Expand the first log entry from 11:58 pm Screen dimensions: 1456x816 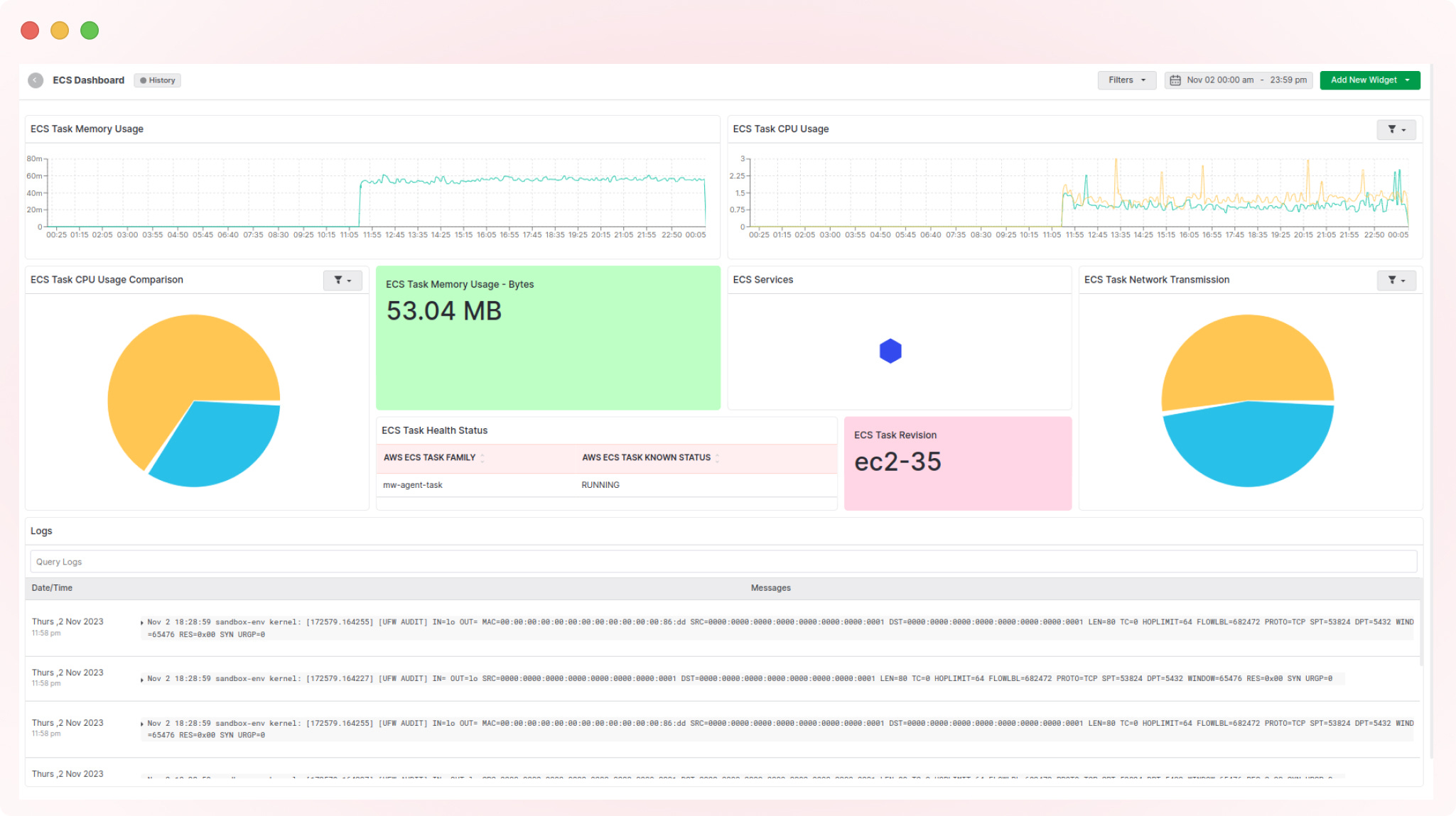pyautogui.click(x=142, y=621)
